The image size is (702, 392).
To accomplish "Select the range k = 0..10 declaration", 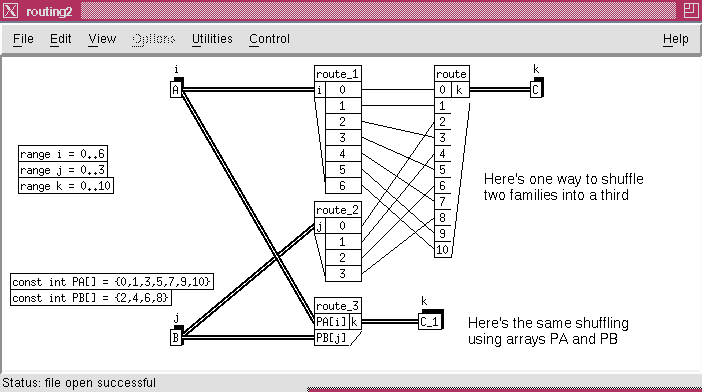I will pyautogui.click(x=66, y=186).
